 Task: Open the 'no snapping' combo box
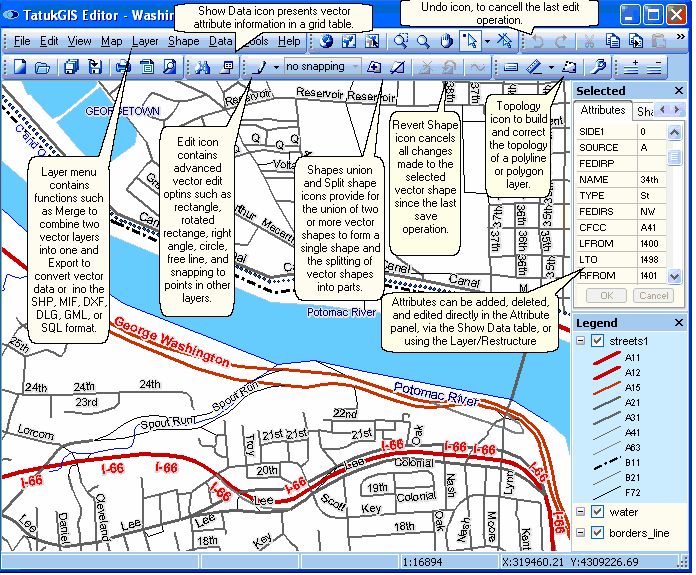[322, 67]
